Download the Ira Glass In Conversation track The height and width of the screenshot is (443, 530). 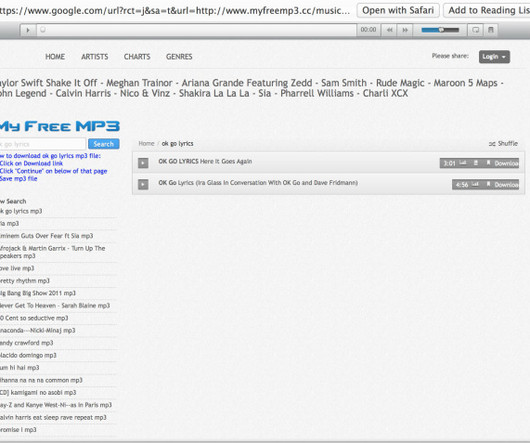[x=506, y=184]
